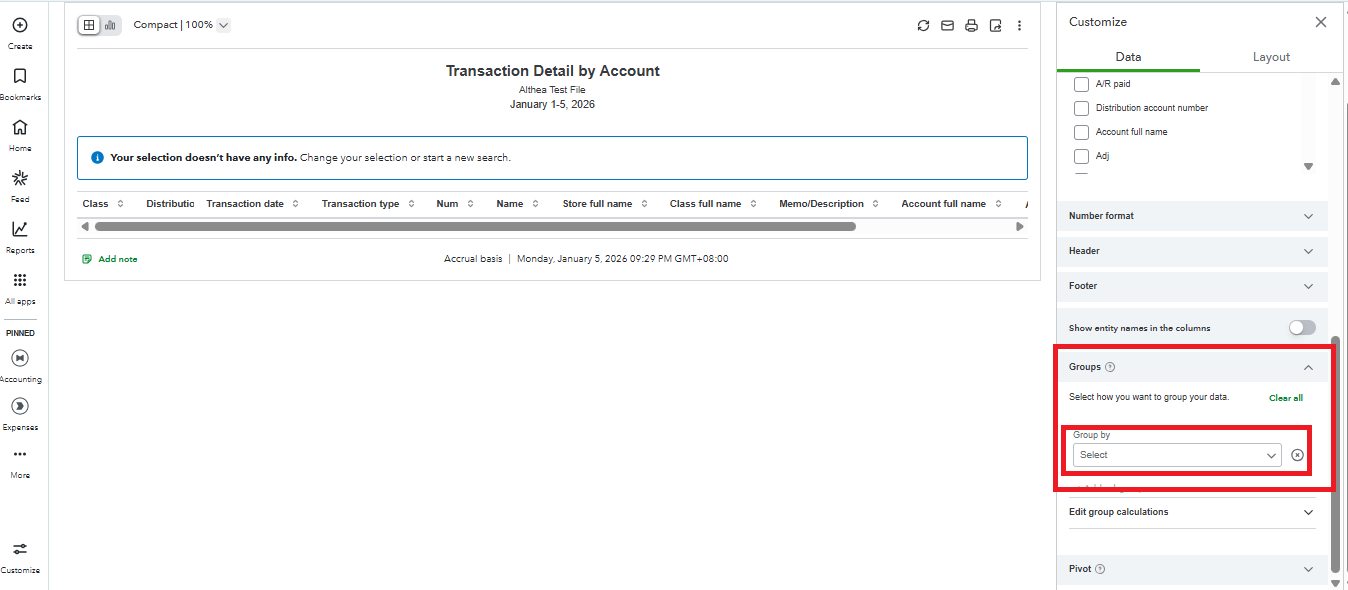Export the report

[995, 26]
